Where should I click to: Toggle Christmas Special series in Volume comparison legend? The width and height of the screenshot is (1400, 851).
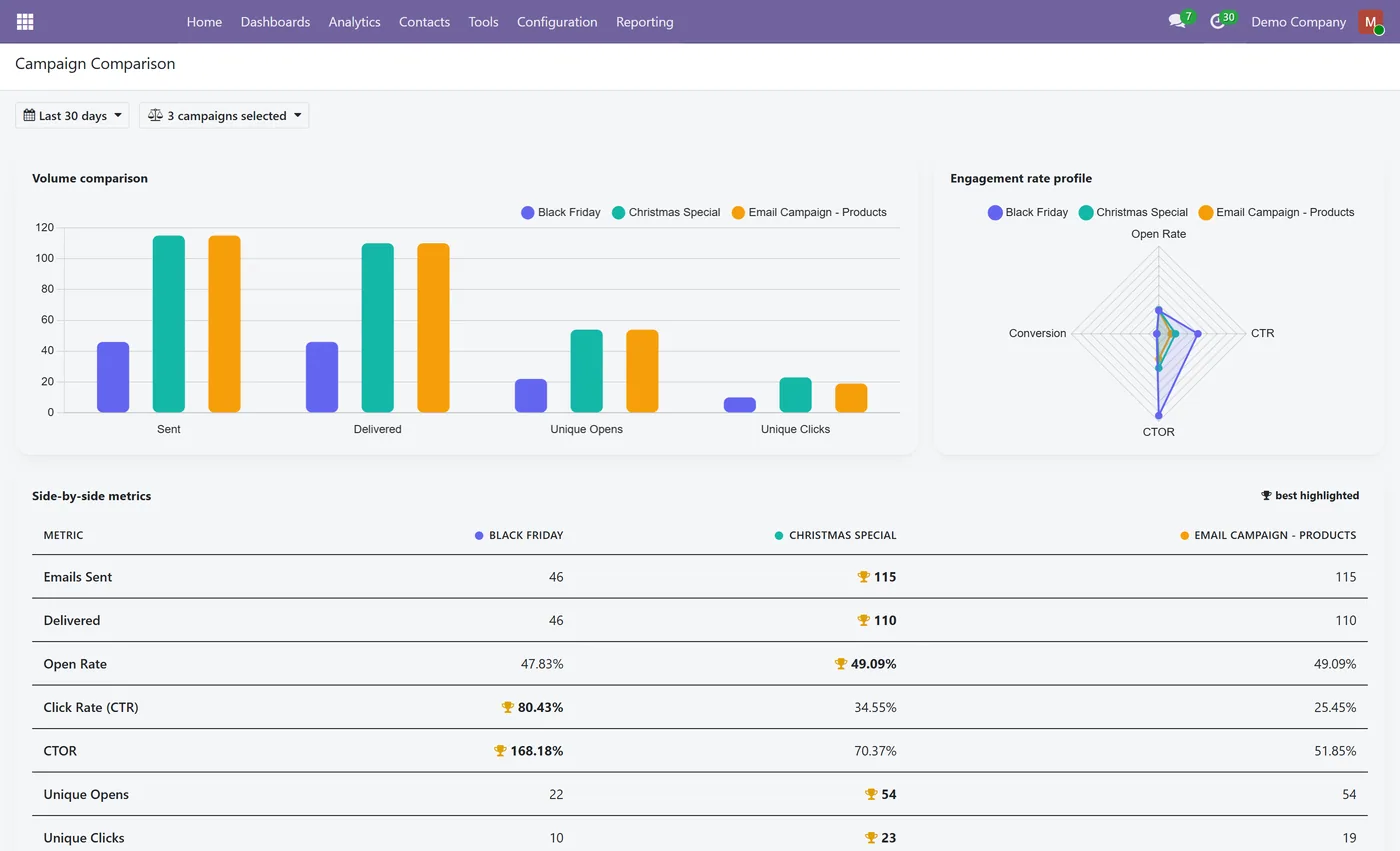(666, 212)
